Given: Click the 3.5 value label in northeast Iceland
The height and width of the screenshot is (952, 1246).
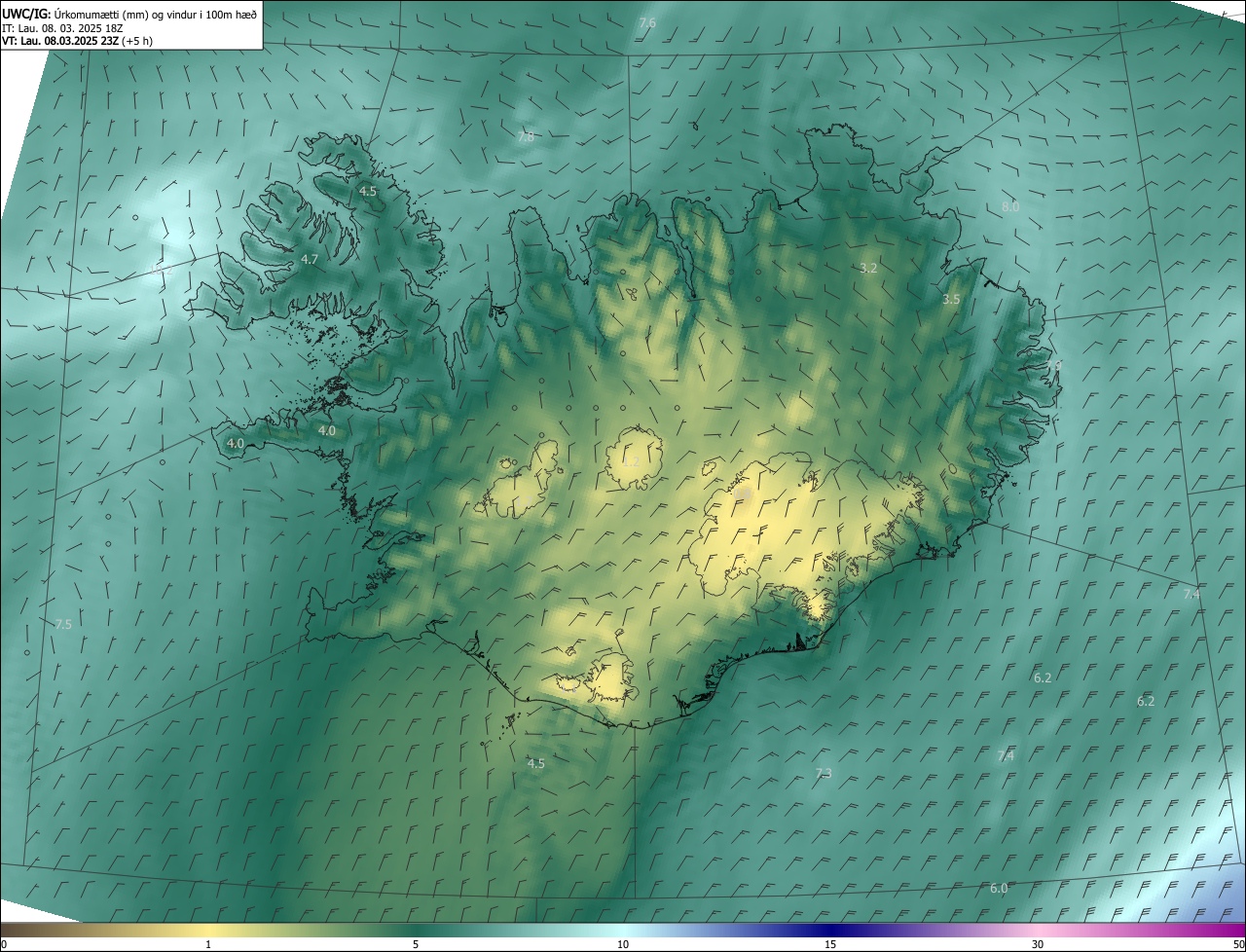Looking at the screenshot, I should [951, 300].
